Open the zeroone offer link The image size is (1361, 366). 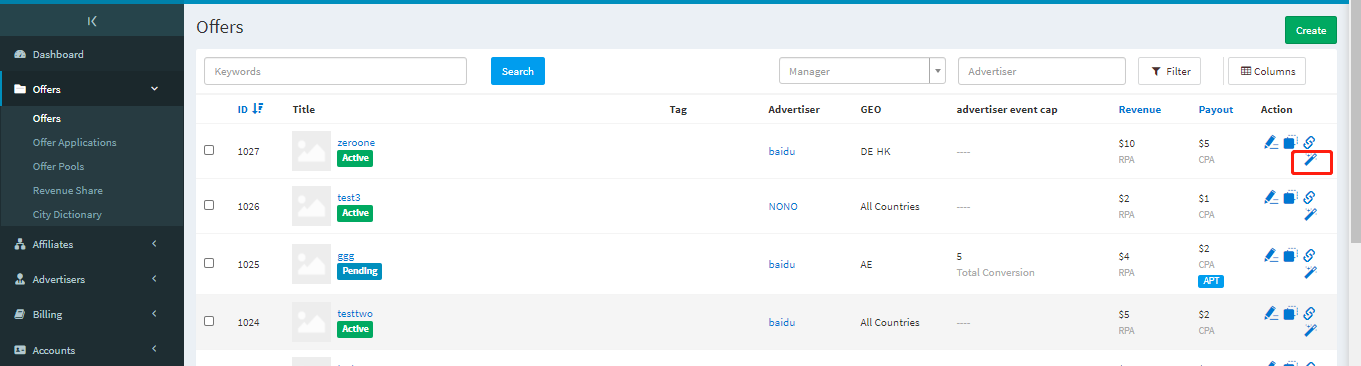tap(356, 142)
